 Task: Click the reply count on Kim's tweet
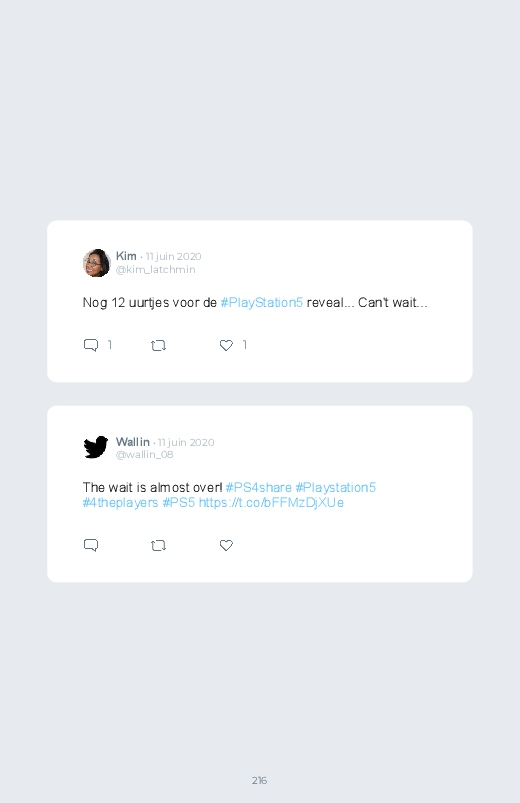110,345
